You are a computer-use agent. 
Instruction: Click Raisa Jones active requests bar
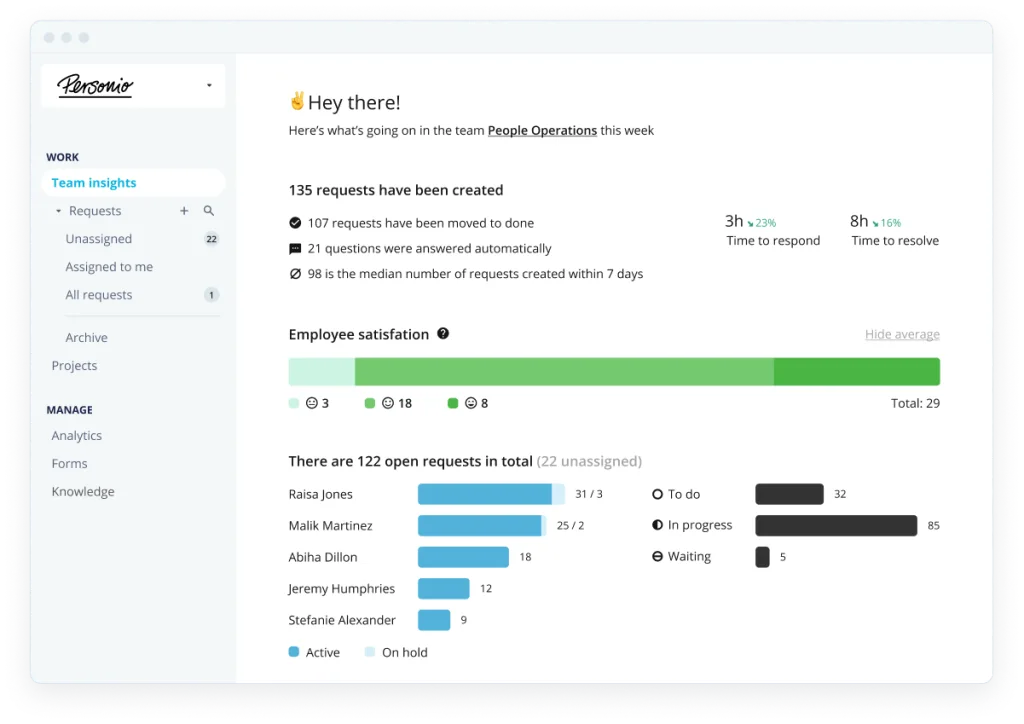point(485,494)
